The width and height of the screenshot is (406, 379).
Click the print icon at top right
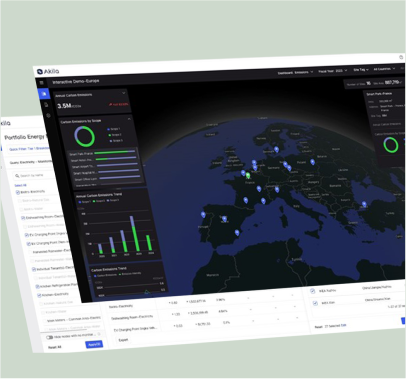click(401, 57)
